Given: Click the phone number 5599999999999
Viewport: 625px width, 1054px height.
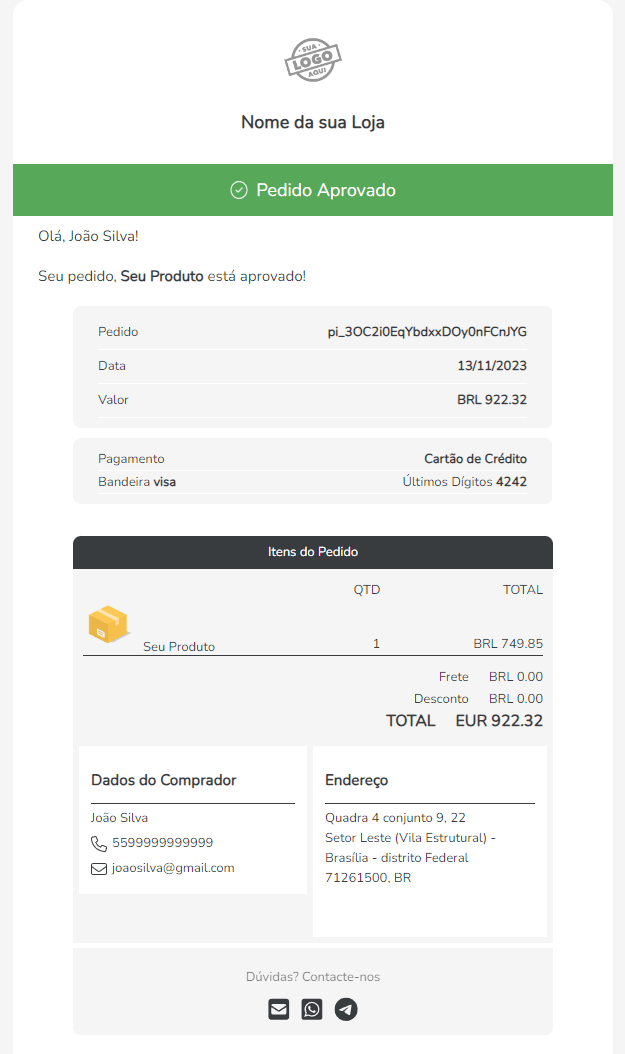Looking at the screenshot, I should 162,843.
